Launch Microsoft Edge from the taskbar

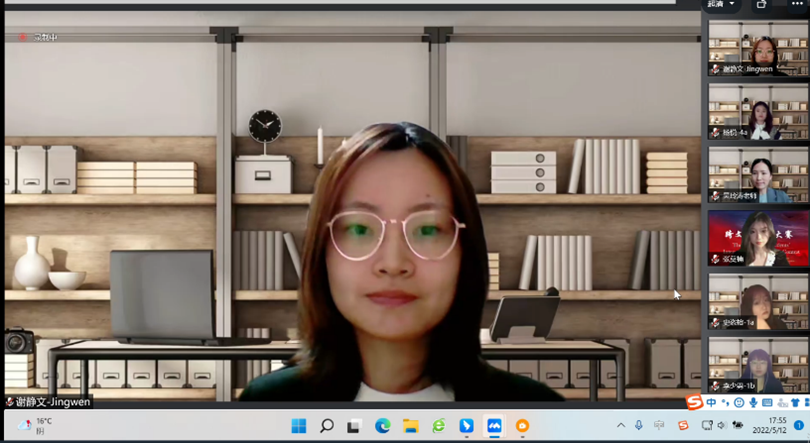[382, 426]
